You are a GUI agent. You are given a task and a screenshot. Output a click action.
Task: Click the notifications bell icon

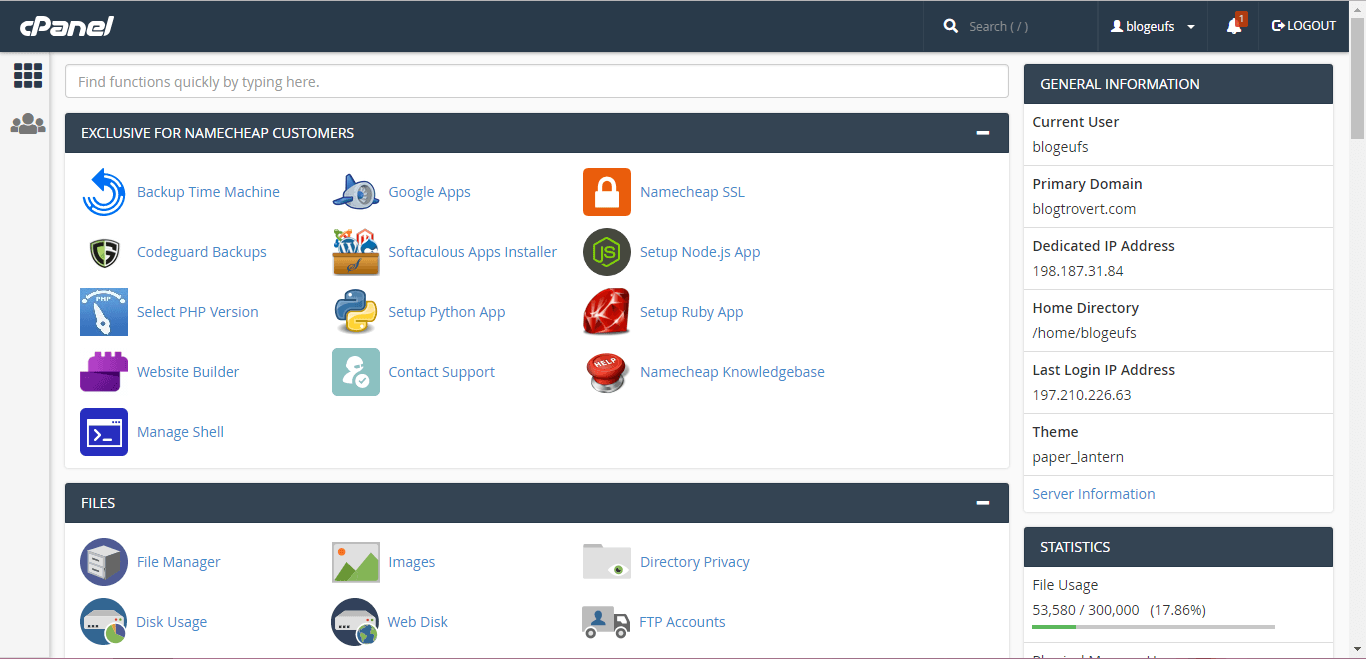[x=1234, y=26]
